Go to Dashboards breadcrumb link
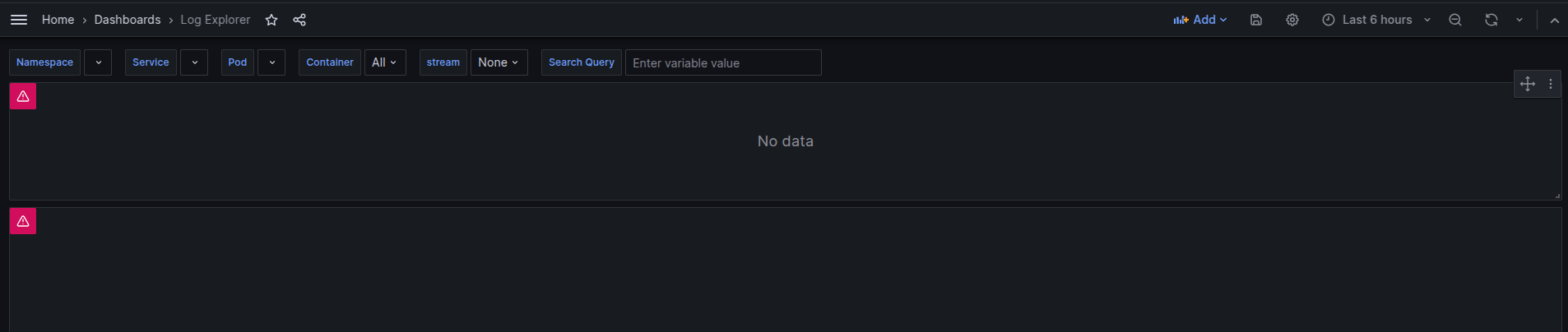Image resolution: width=1568 pixels, height=332 pixels. click(128, 20)
